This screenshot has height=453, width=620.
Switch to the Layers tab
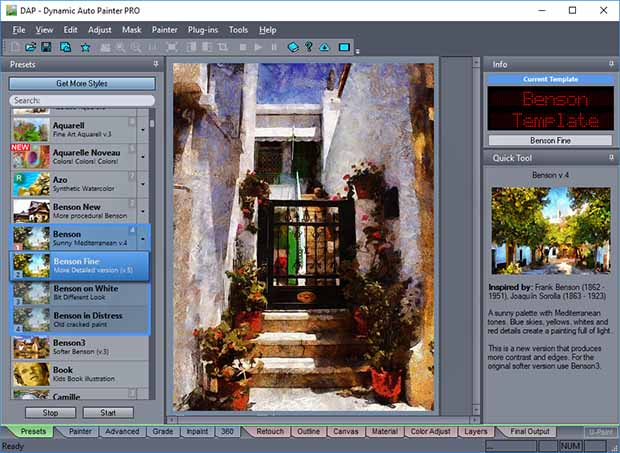[476, 432]
